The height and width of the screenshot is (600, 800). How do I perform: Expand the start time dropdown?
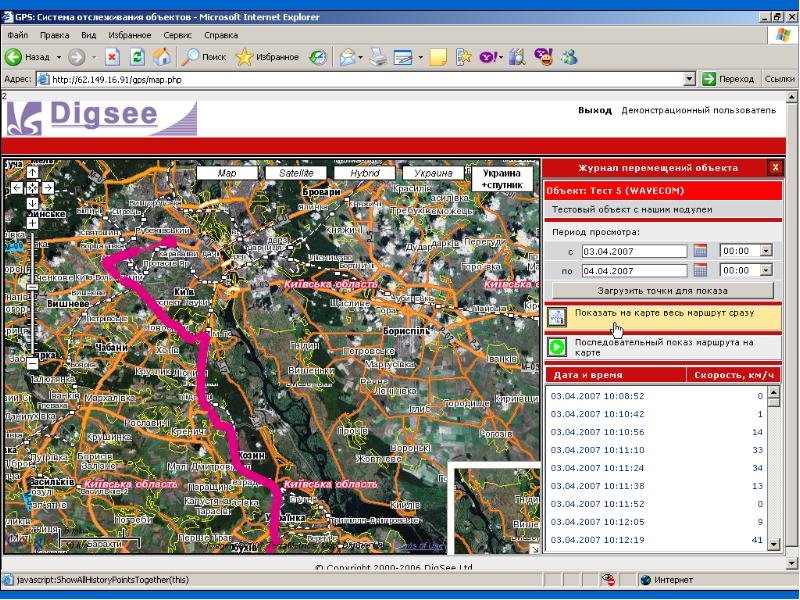click(x=767, y=251)
